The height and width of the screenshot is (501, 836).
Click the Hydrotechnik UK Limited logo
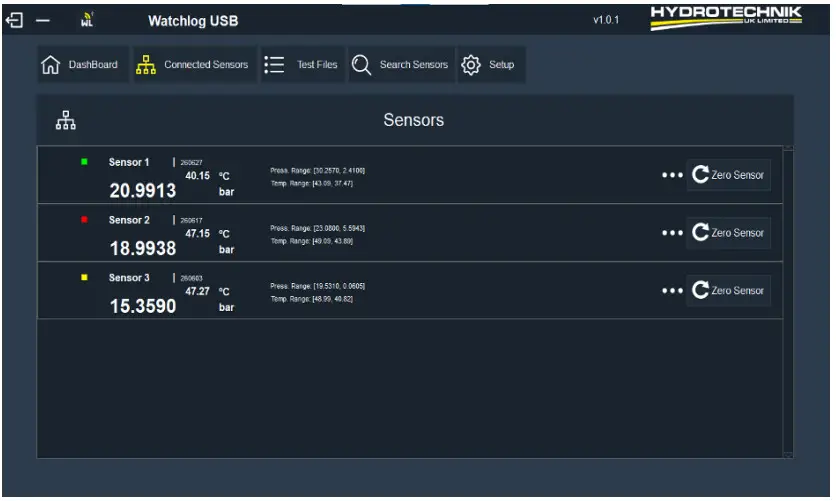click(x=726, y=18)
